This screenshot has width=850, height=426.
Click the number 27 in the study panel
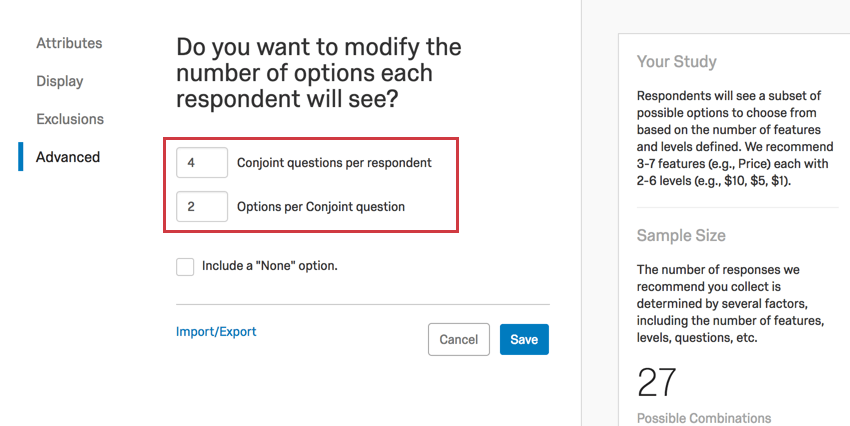coord(657,382)
